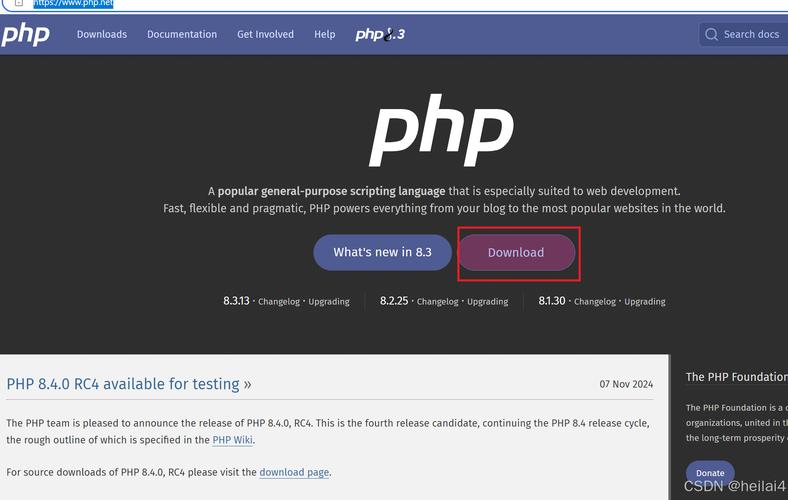Image resolution: width=788 pixels, height=500 pixels.
Task: Click the 8.1.30 version link
Action: coord(552,300)
